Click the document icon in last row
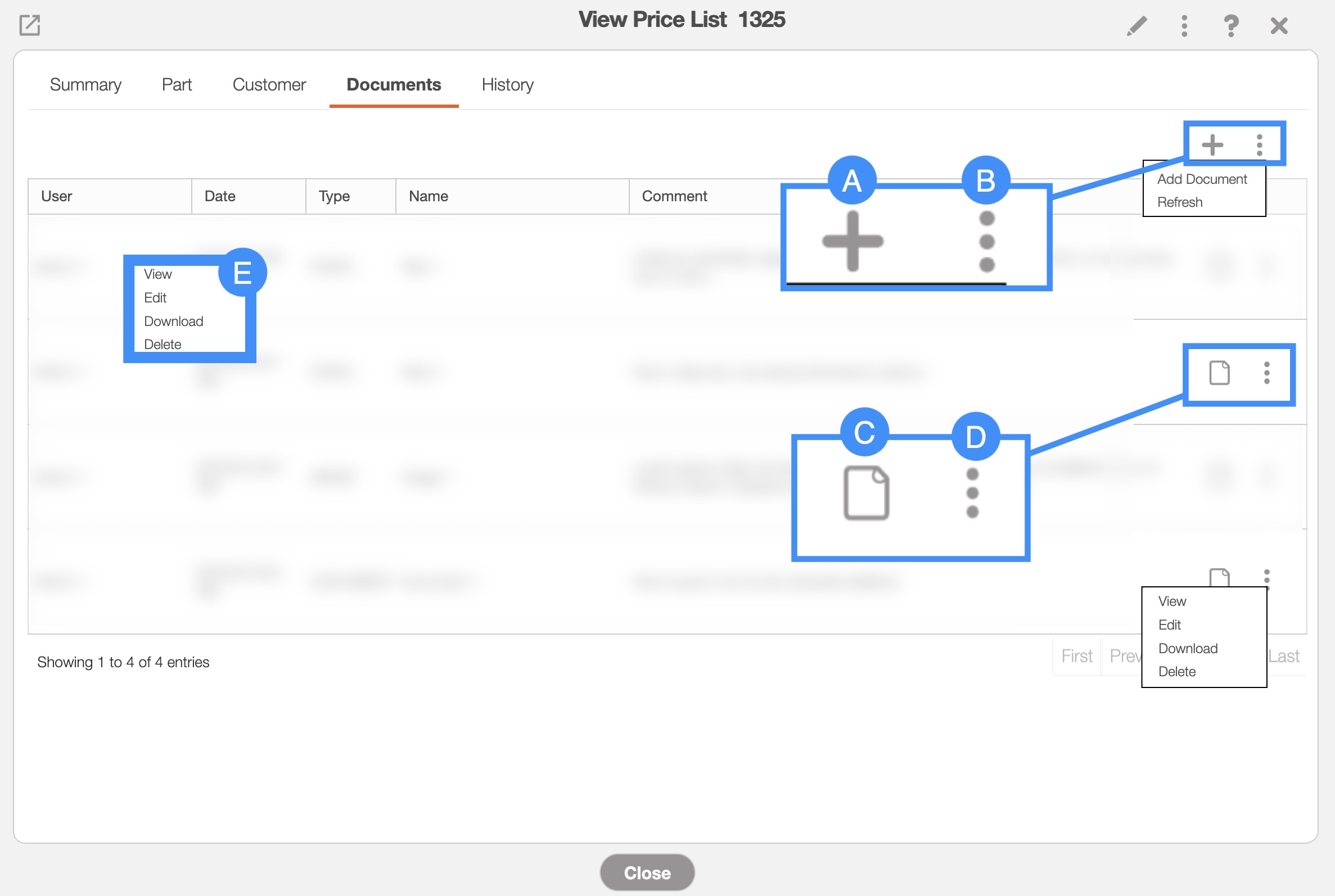The width and height of the screenshot is (1335, 896). click(1219, 577)
